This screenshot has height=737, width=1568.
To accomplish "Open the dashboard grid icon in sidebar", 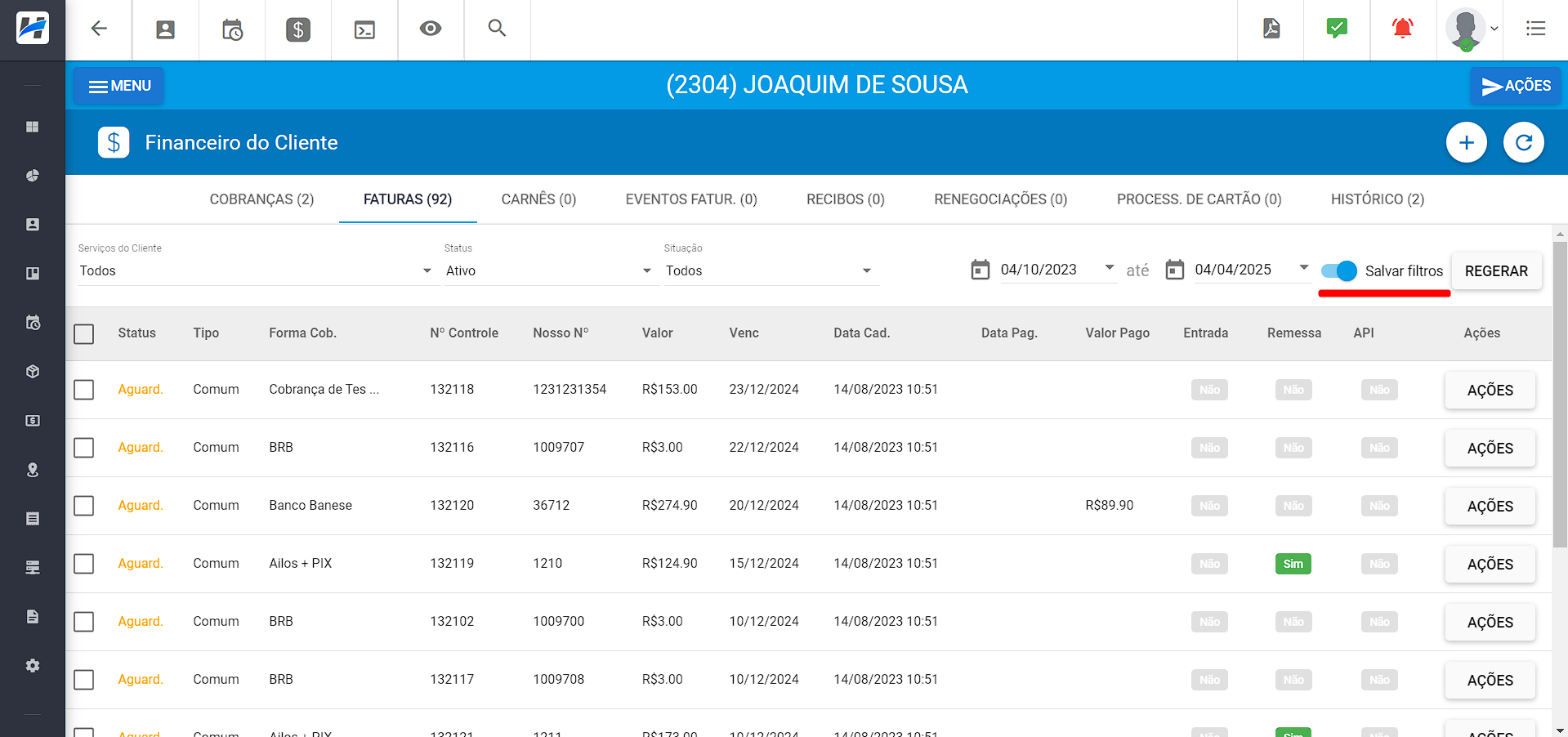I will (33, 127).
